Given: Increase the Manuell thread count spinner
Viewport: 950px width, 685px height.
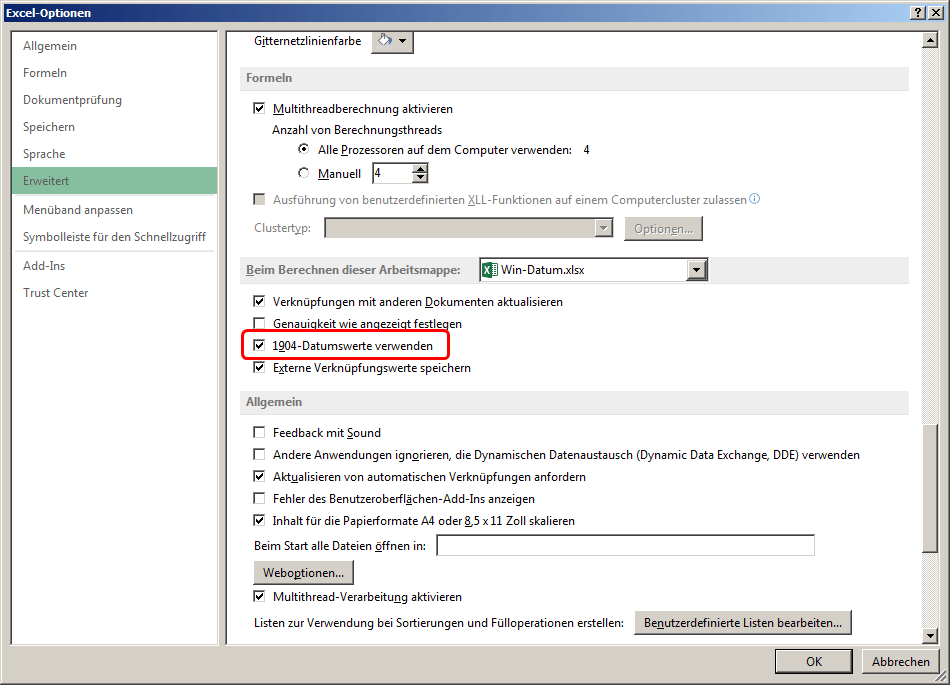Looking at the screenshot, I should point(420,168).
